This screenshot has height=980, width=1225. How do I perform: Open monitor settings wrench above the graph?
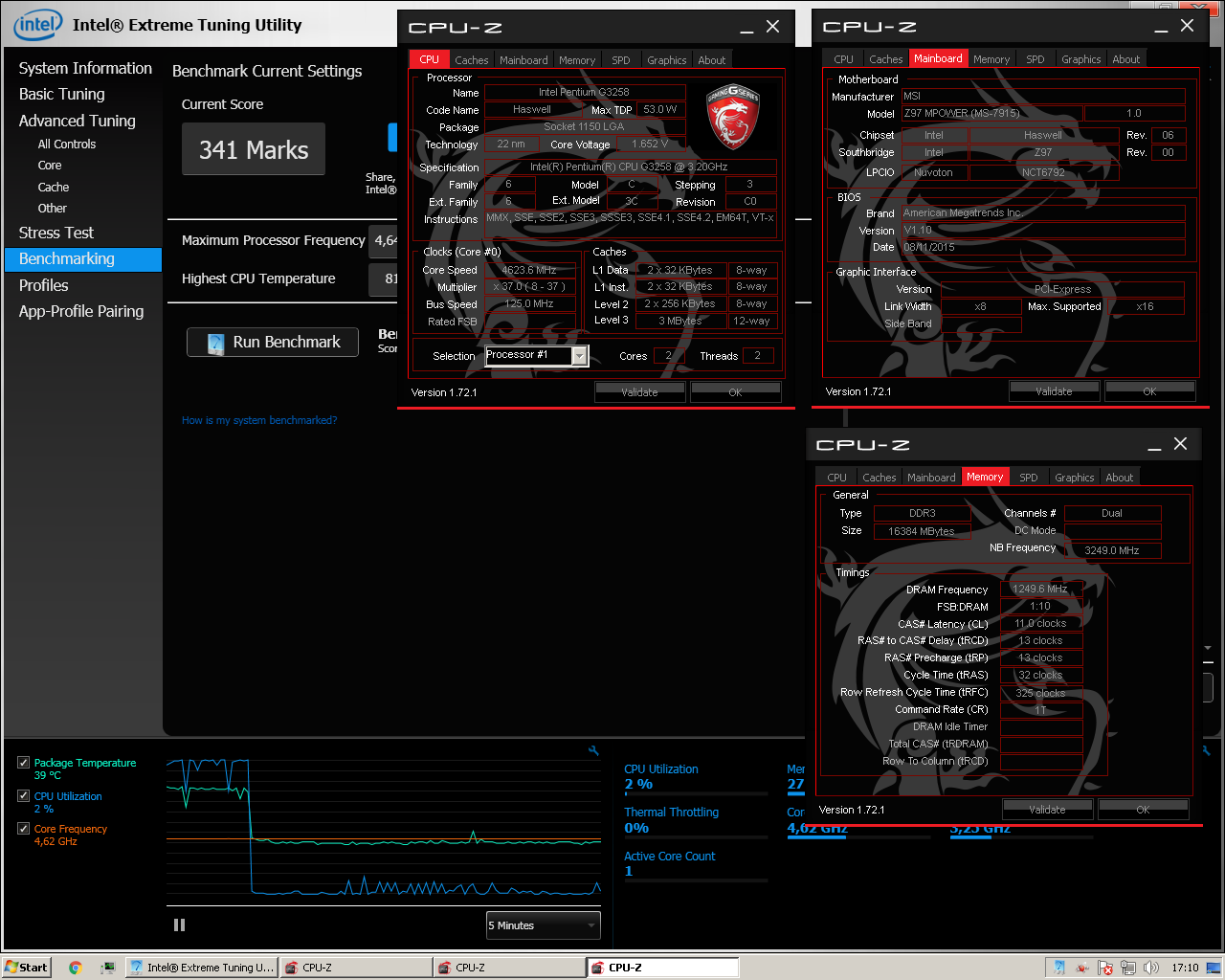593,751
